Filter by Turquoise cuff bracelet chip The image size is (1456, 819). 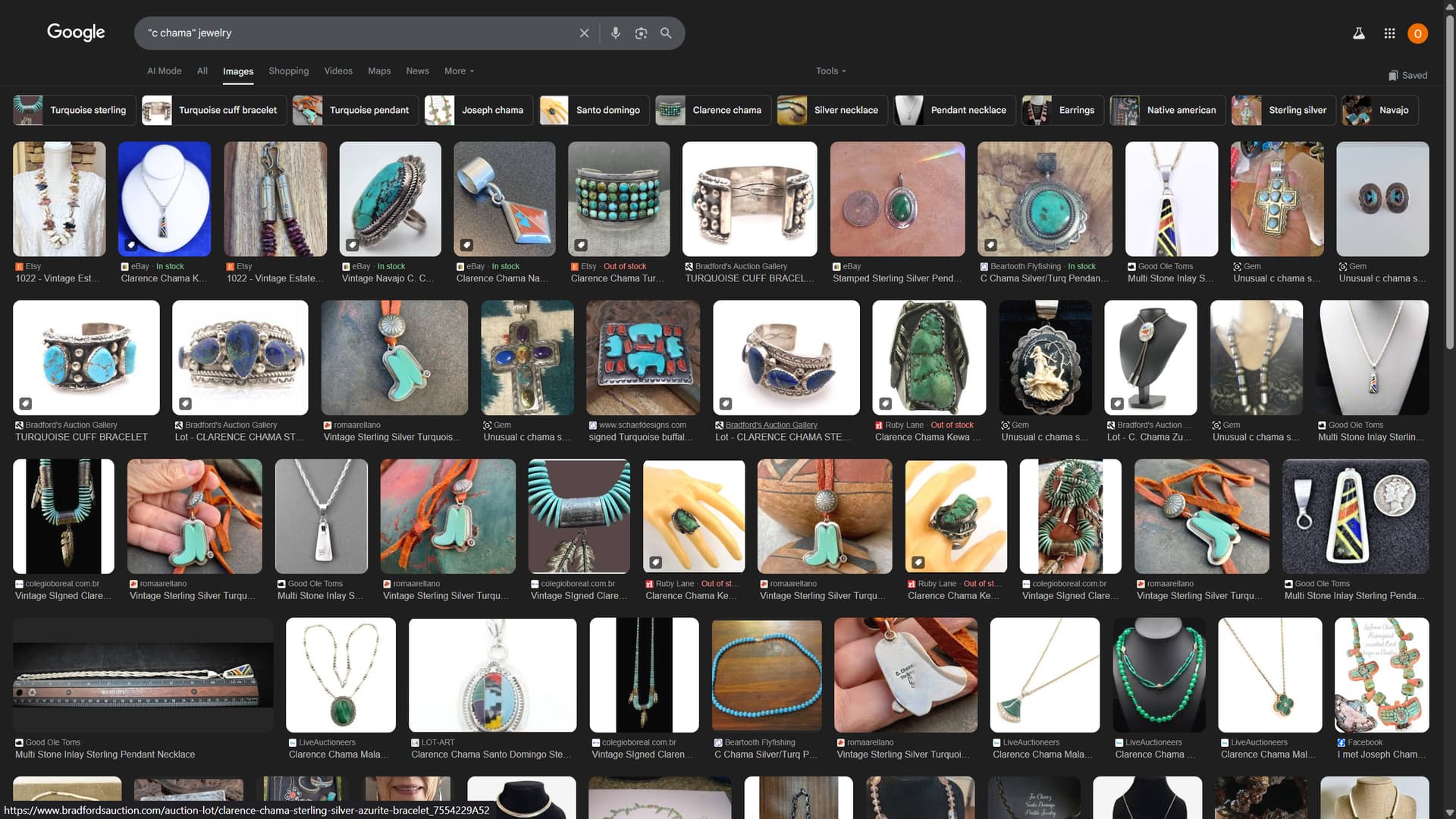tap(214, 110)
